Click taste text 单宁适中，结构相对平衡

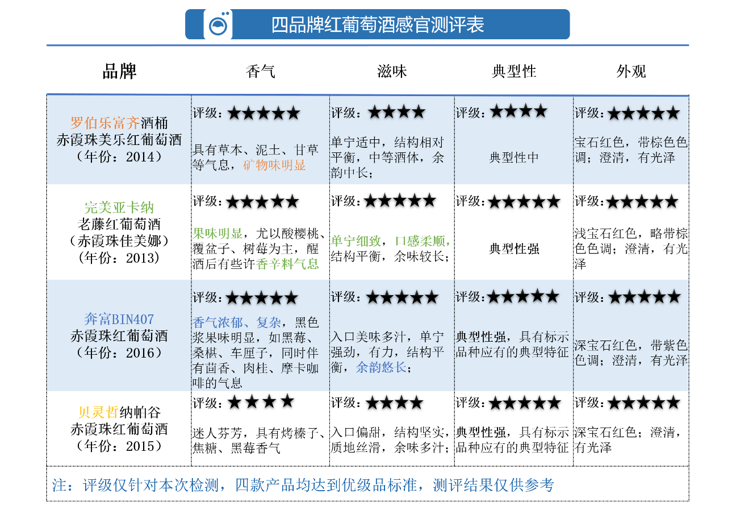[x=387, y=150]
